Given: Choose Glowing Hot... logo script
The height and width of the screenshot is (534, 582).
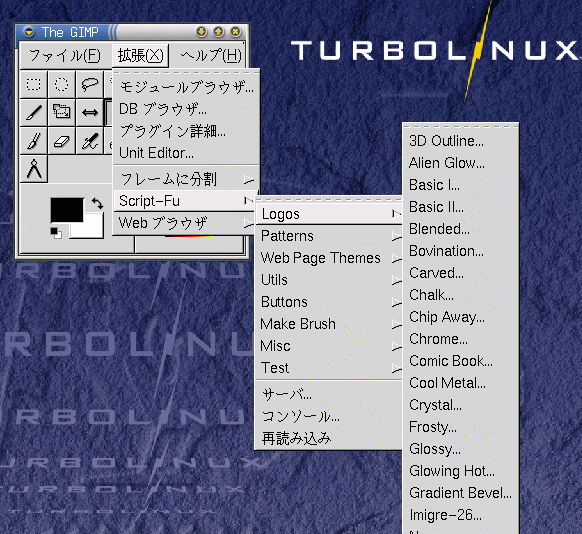Looking at the screenshot, I should (460, 471).
